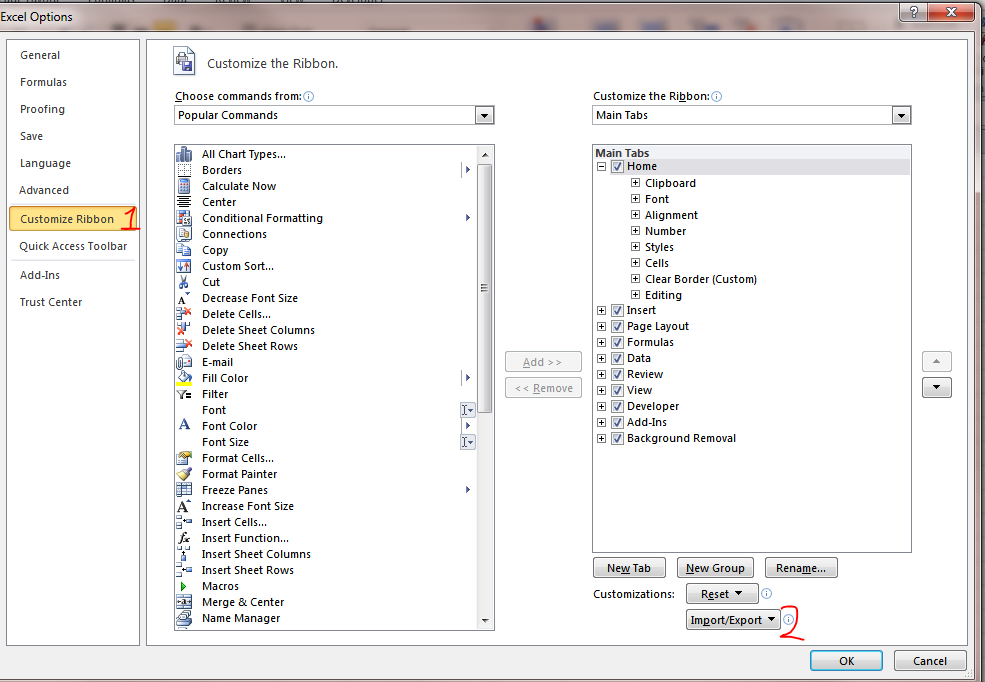Click the Delete Sheet Columns icon

(183, 330)
